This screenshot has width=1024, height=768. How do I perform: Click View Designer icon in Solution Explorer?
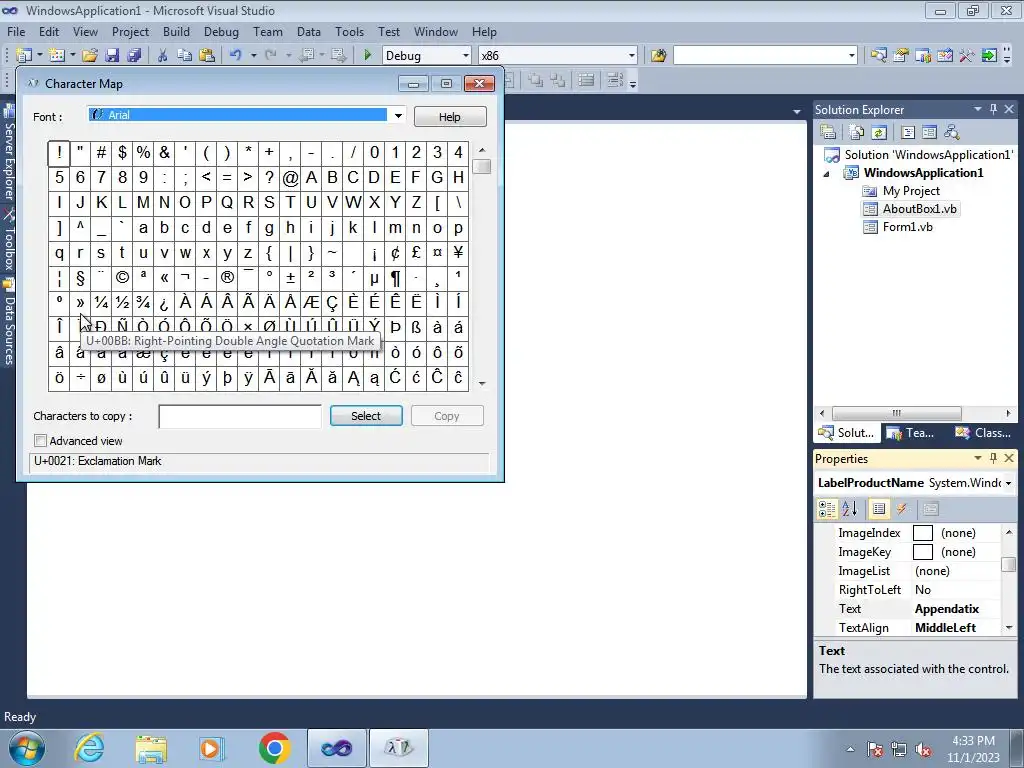929,133
